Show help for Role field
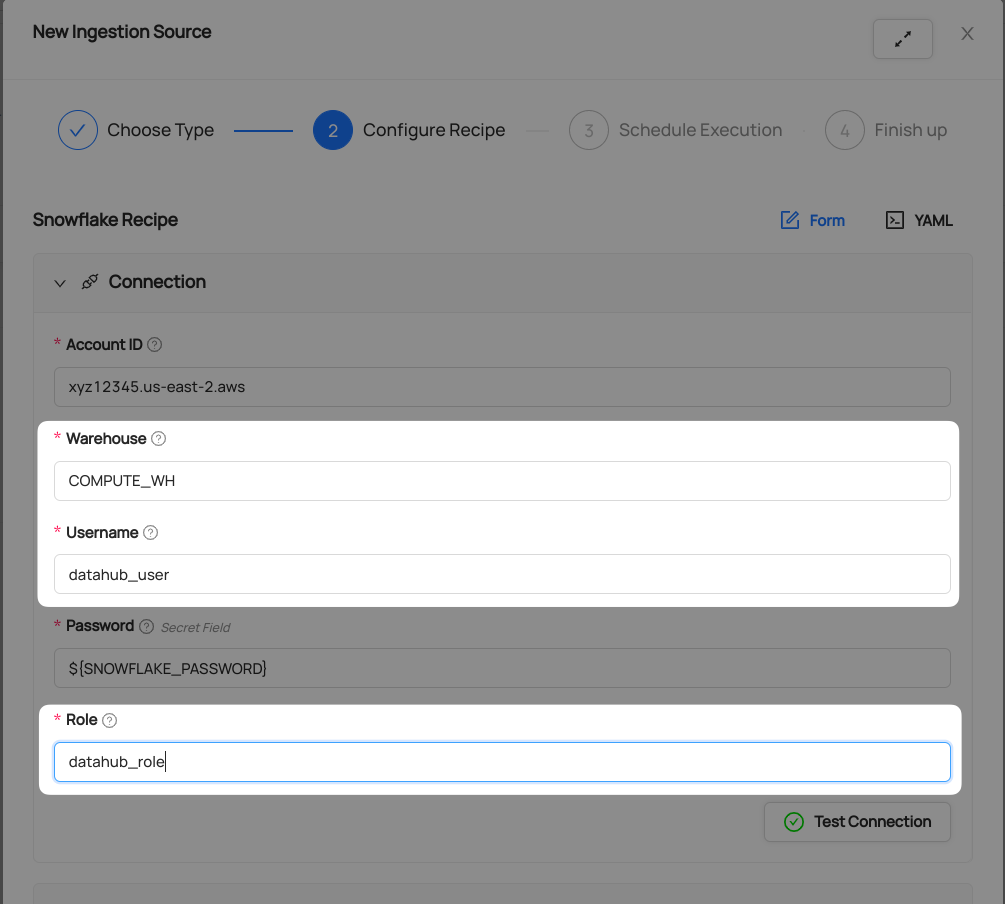The width and height of the screenshot is (1005, 904). [110, 721]
